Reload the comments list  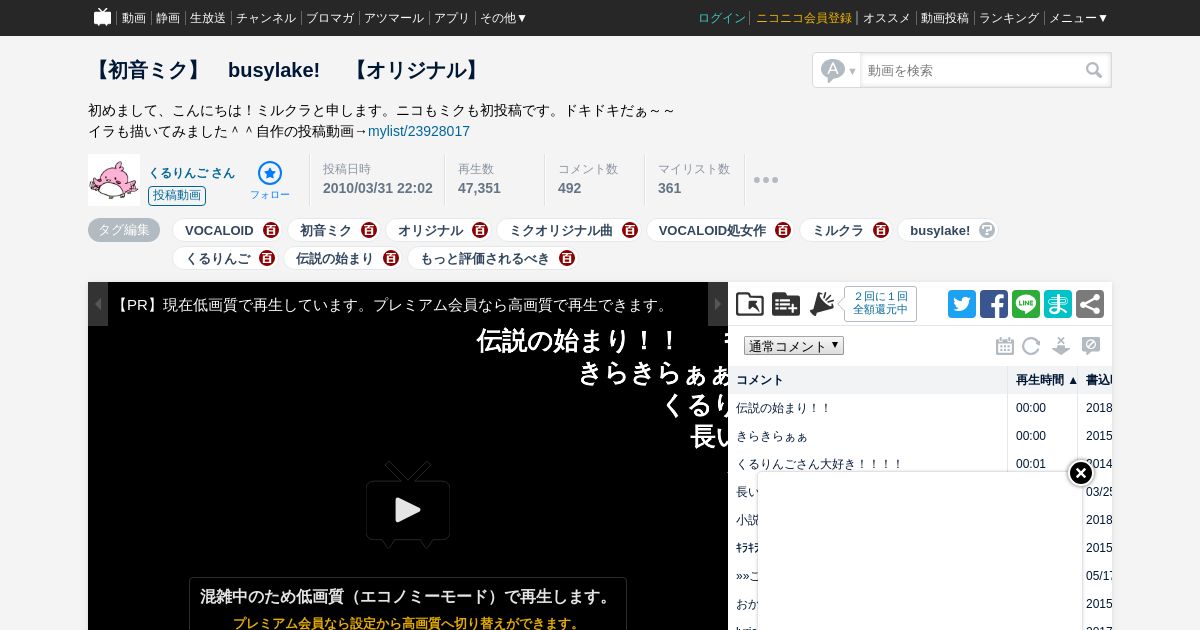[x=1031, y=346]
